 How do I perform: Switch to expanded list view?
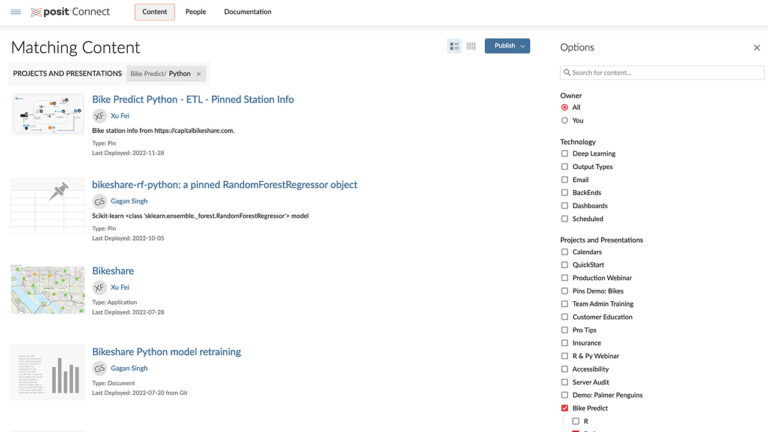(454, 46)
